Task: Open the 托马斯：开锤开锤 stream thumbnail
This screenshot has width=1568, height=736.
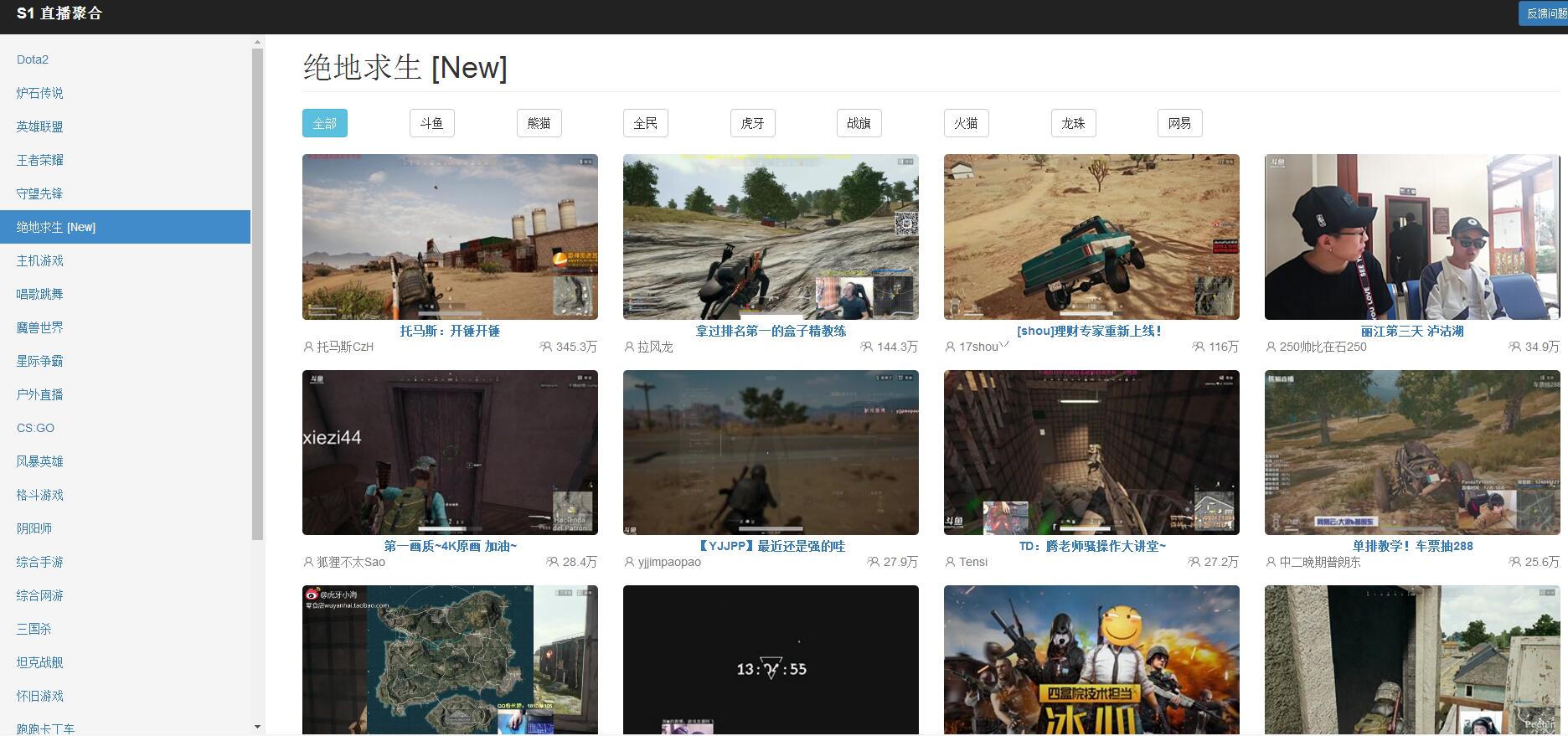Action: click(x=450, y=236)
